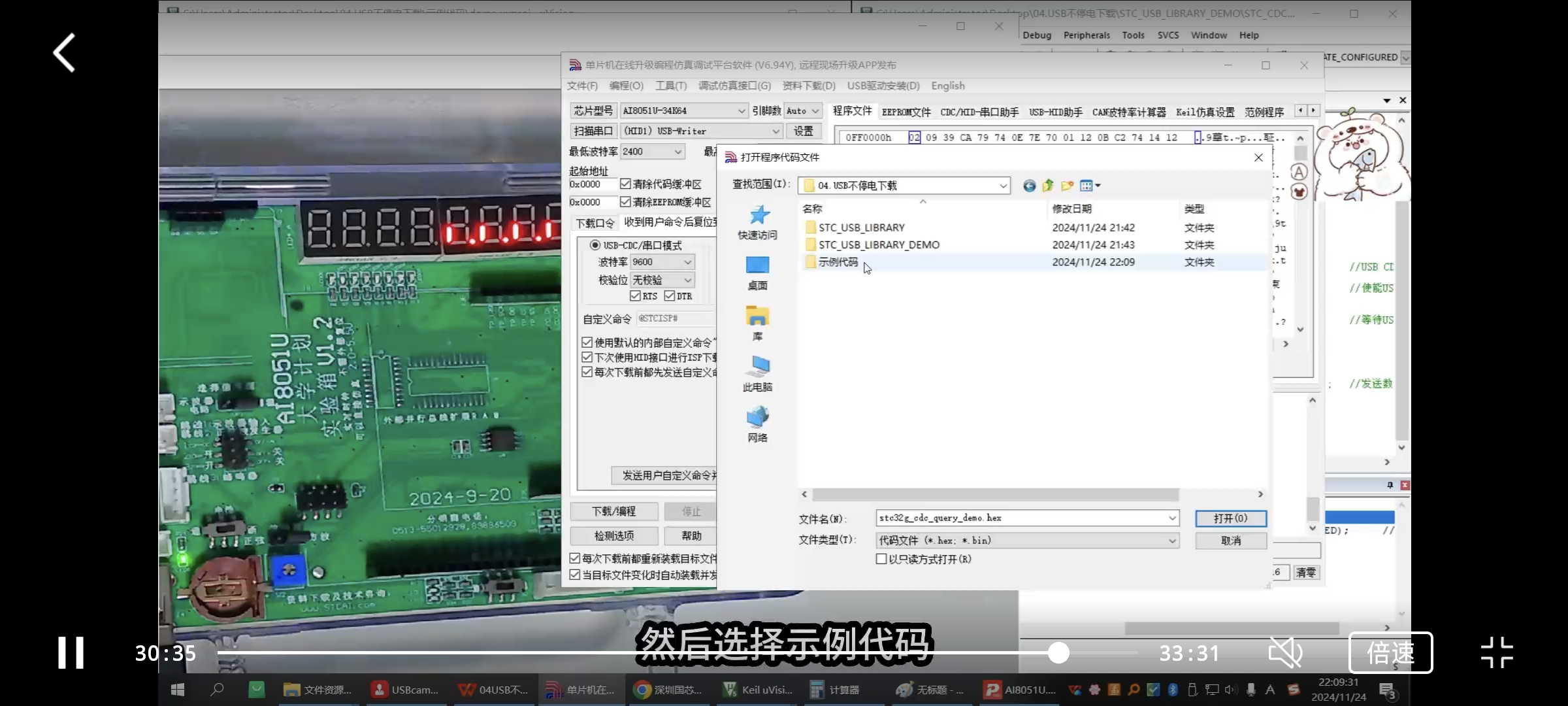Open the 倍速 playback speed option
Image resolution: width=1568 pixels, height=706 pixels.
click(1390, 652)
